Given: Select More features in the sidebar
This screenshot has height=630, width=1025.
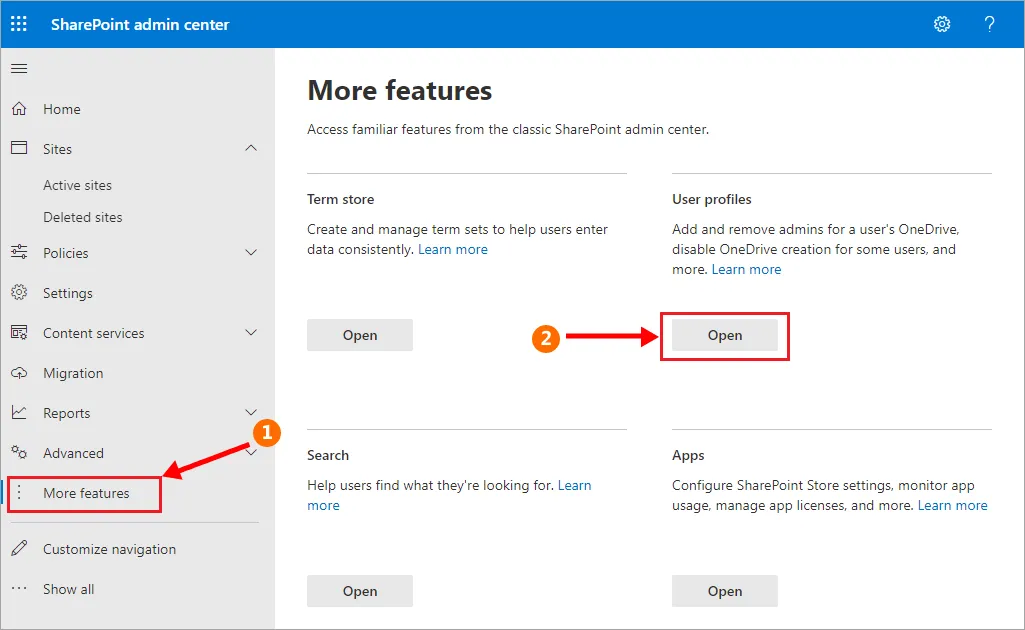Looking at the screenshot, I should coord(86,493).
